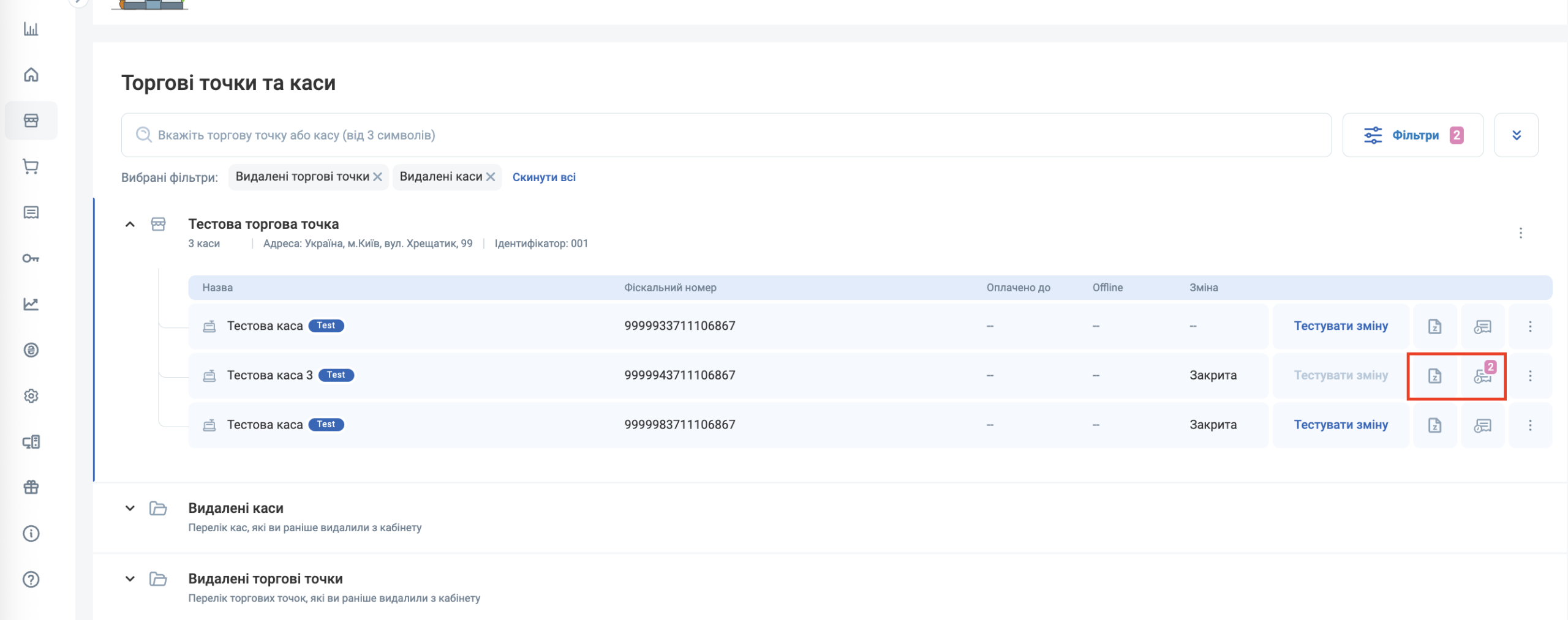Open help question mark icon in sidebar
Screen dimensions: 1568x620
[31, 579]
